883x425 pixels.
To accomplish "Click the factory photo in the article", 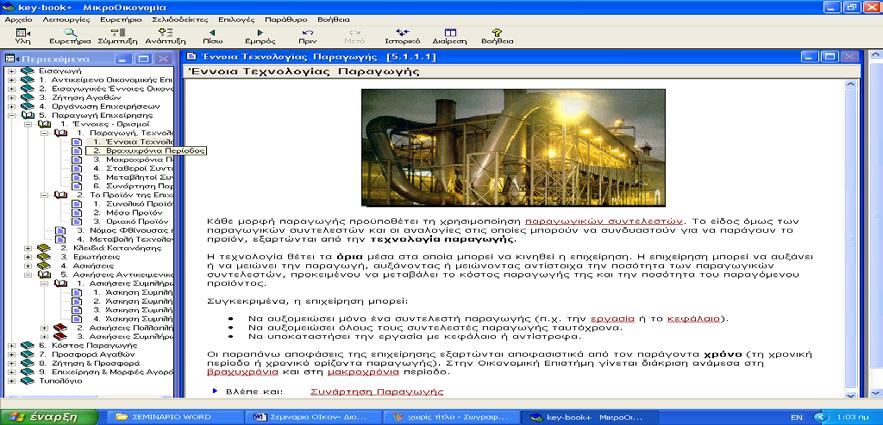I will pyautogui.click(x=513, y=147).
